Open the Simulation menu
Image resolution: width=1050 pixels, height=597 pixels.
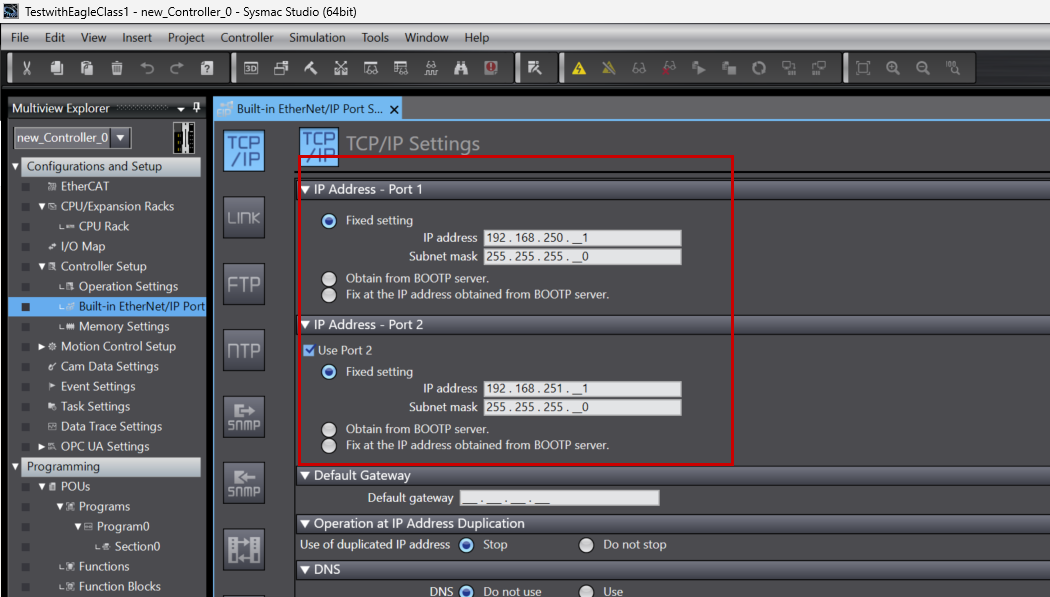[317, 37]
